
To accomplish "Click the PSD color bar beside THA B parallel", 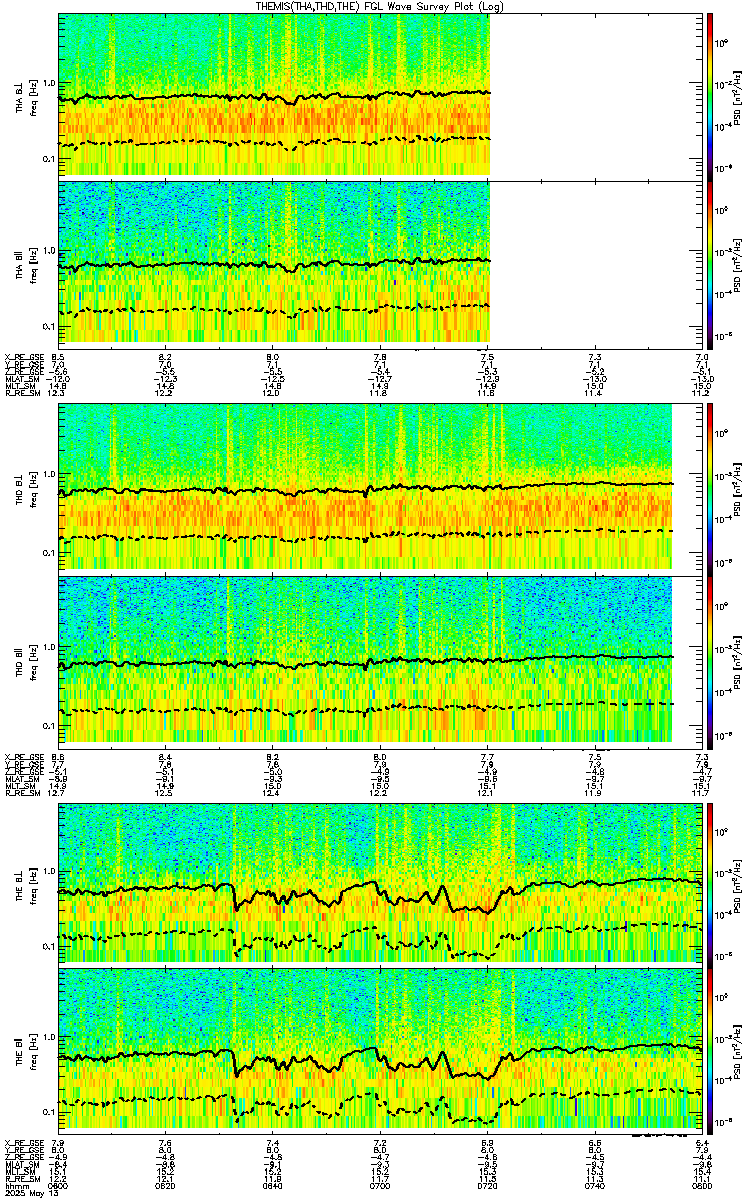I will 710,263.
